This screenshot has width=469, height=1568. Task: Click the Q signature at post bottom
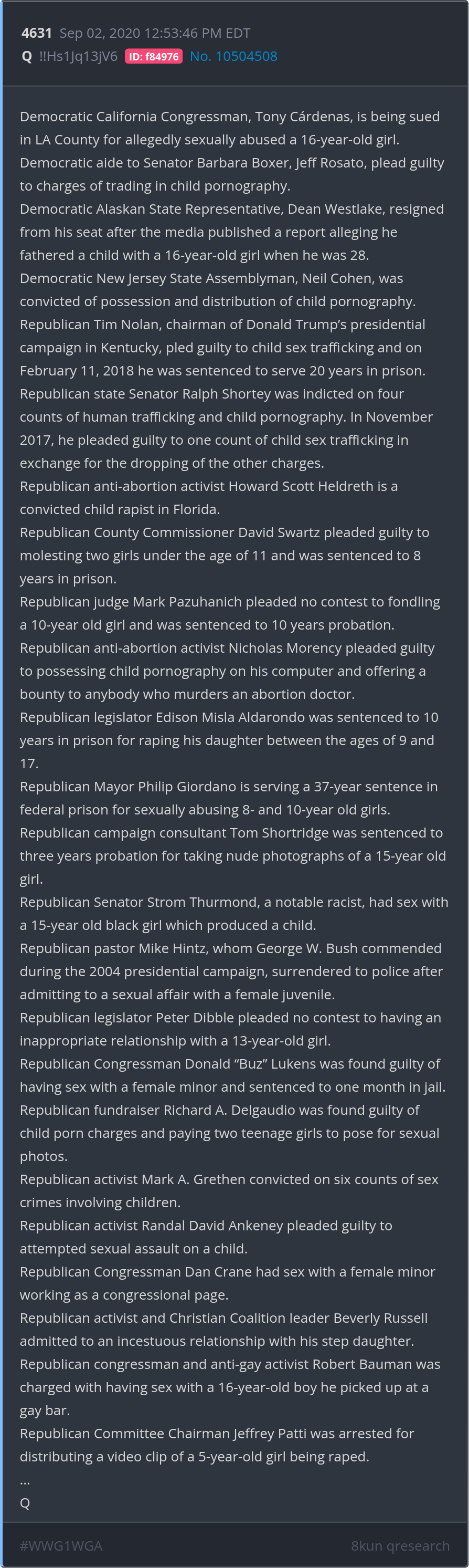pyautogui.click(x=25, y=1503)
